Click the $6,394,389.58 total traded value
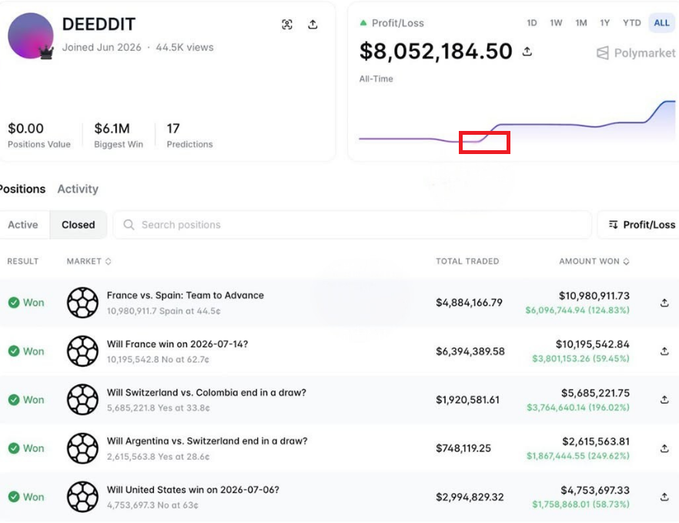This screenshot has width=679, height=523. [x=470, y=351]
